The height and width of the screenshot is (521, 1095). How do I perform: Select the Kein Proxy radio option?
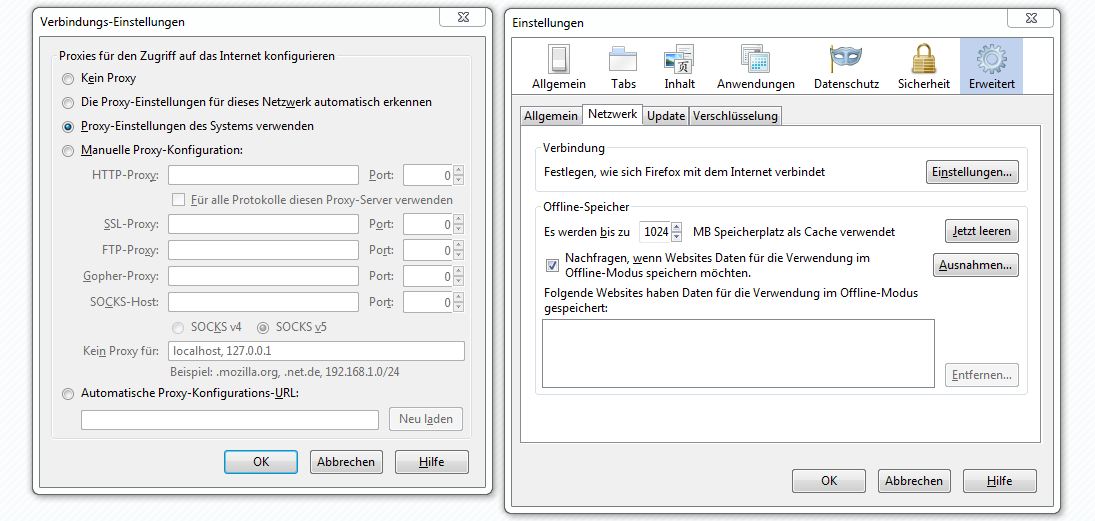pos(68,79)
